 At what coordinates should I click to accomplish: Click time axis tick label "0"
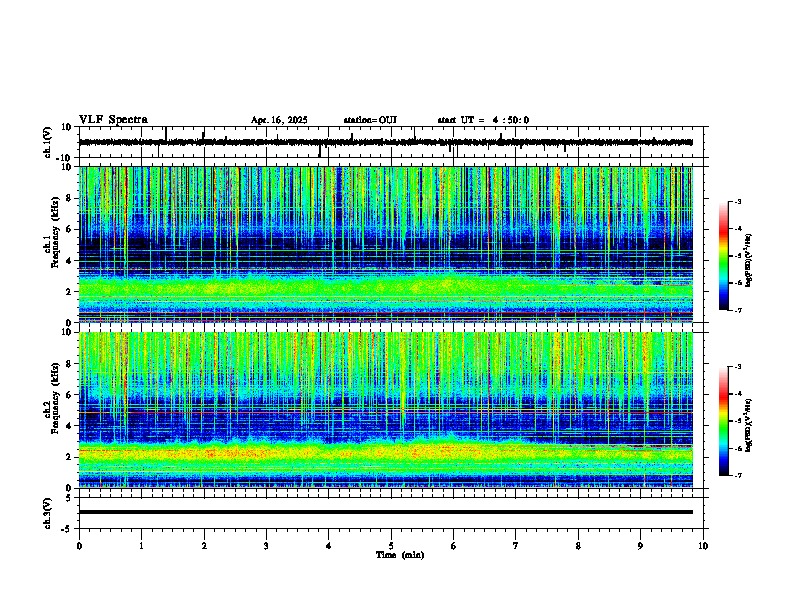(x=79, y=546)
